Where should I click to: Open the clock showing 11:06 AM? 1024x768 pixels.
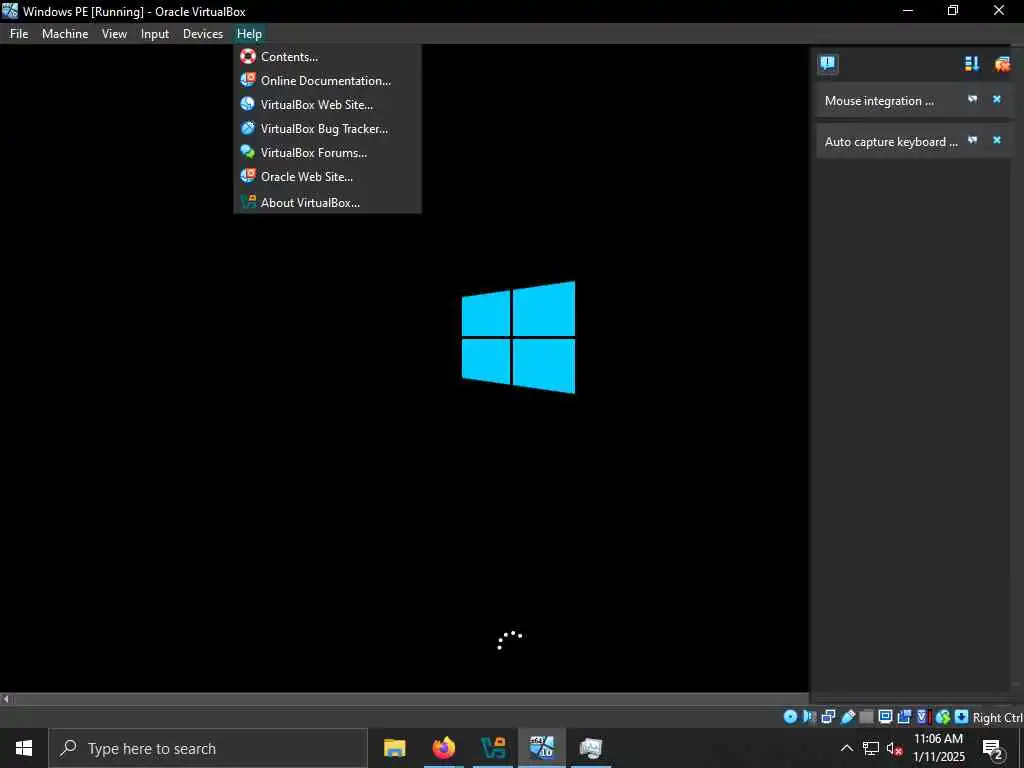tap(938, 748)
